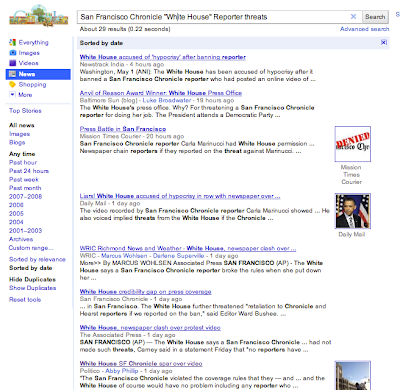The image size is (400, 390).
Task: Filter by Images under All news
Action: point(19,134)
